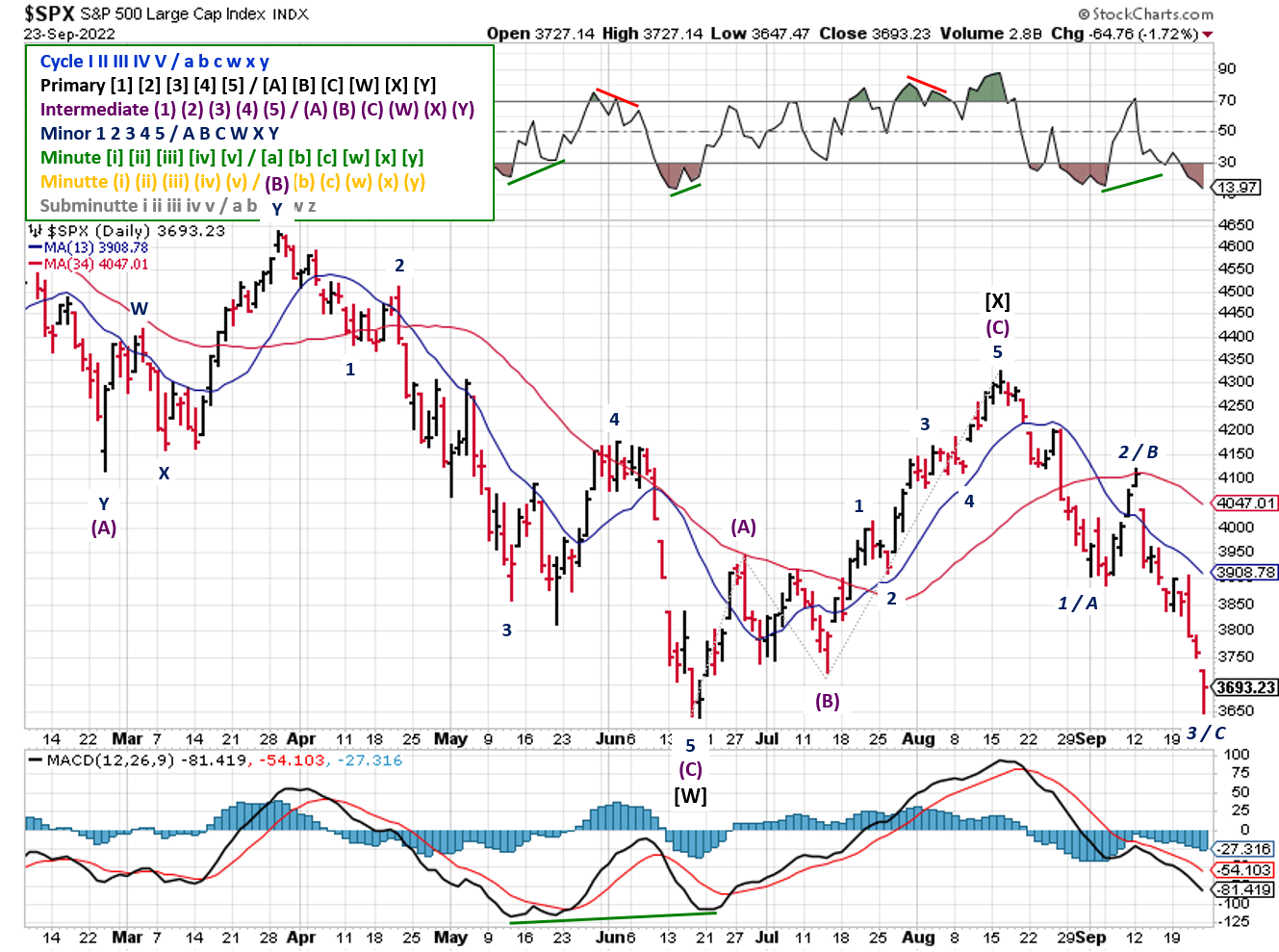Viewport: 1279px width, 952px height.
Task: Click the red-boxed '4047.01' price axis tag
Action: (x=1245, y=503)
